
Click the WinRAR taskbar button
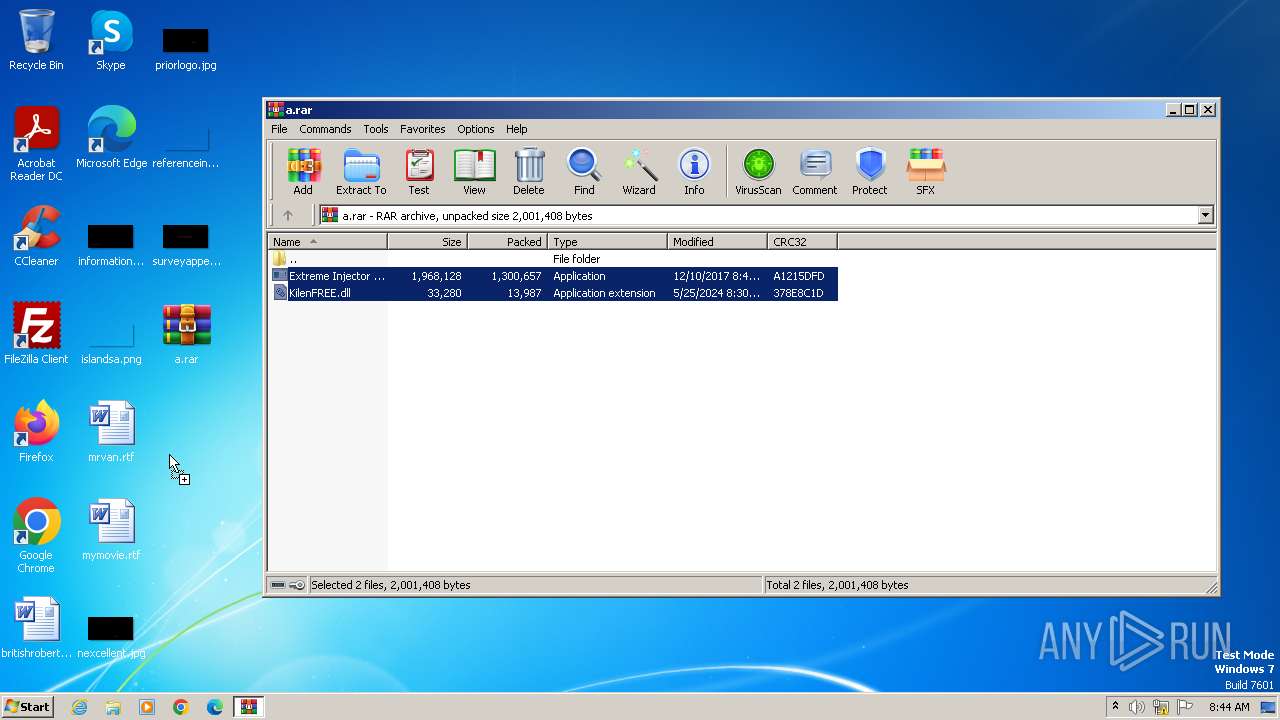(249, 707)
